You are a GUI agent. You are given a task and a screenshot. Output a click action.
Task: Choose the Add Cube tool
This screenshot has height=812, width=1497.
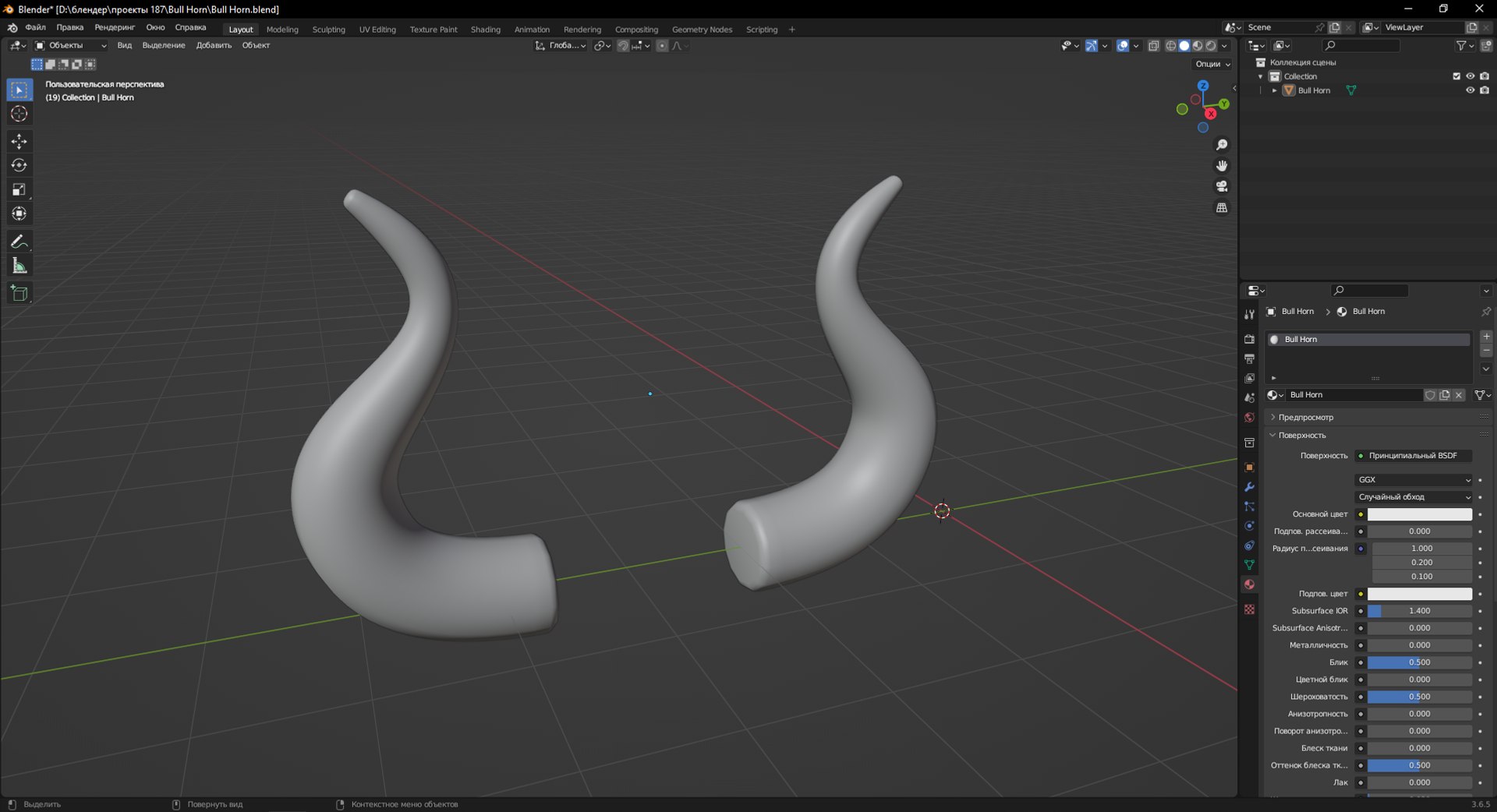[x=19, y=294]
